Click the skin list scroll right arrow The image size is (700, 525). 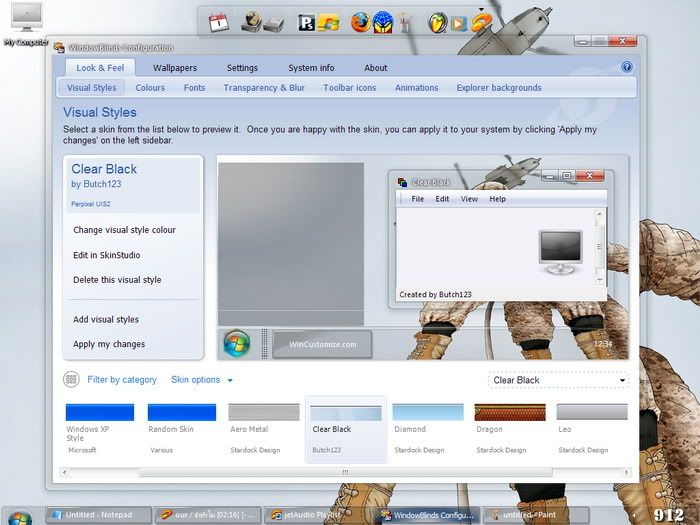pos(626,472)
